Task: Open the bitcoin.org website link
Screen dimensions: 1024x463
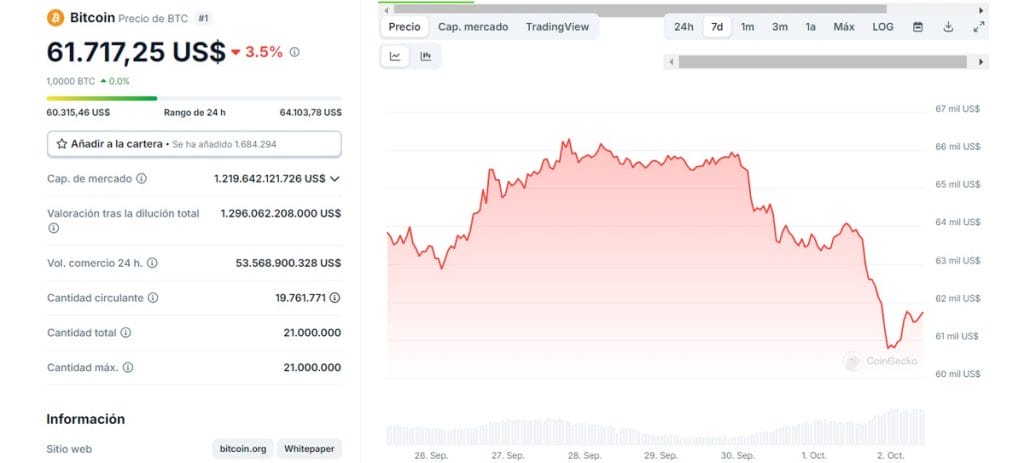Action: click(241, 450)
